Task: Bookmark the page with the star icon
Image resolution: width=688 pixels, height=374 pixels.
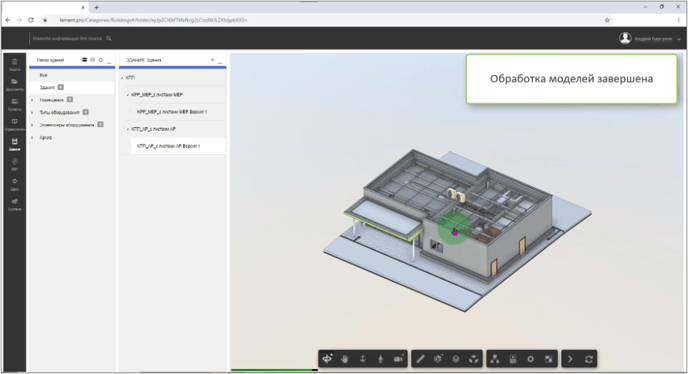Action: pyautogui.click(x=607, y=20)
